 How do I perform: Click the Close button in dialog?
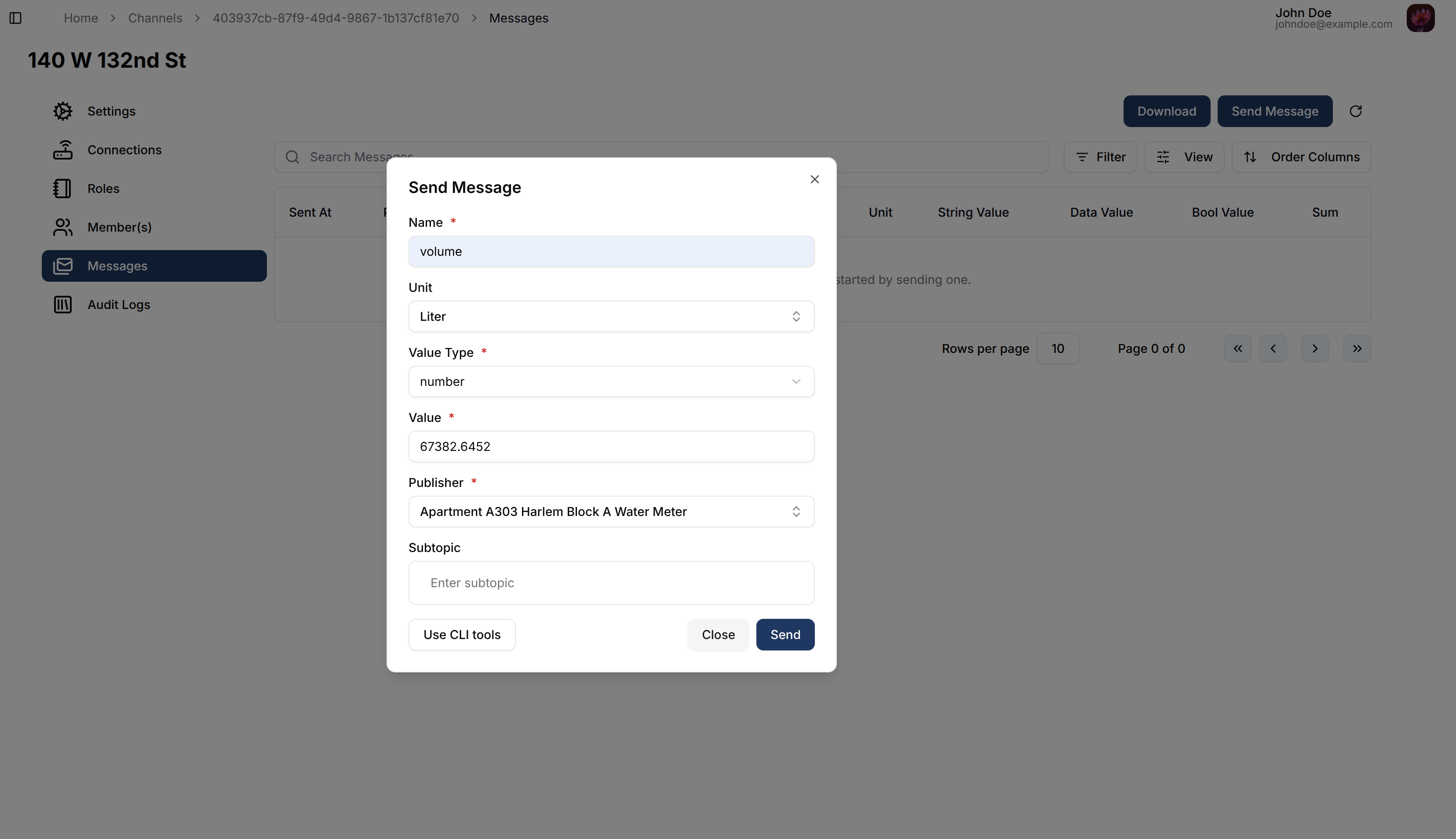click(718, 635)
